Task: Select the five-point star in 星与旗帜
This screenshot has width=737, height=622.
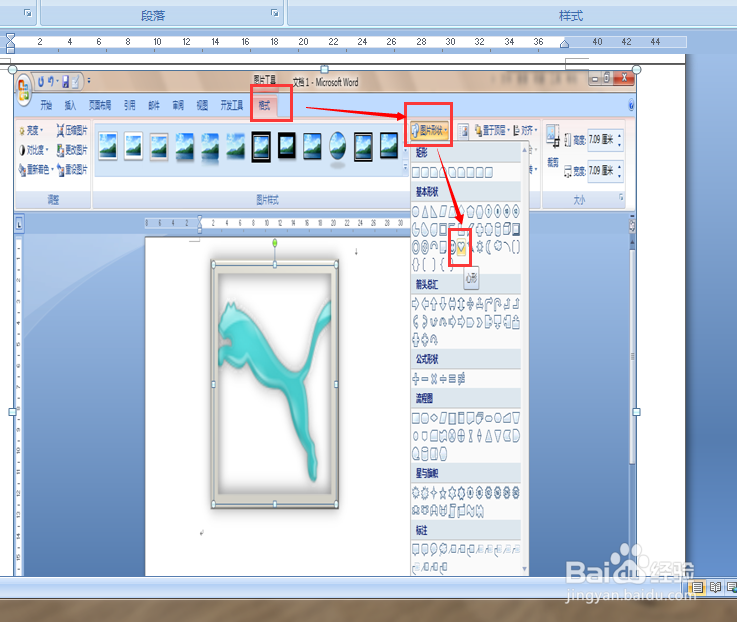Action: tap(443, 493)
